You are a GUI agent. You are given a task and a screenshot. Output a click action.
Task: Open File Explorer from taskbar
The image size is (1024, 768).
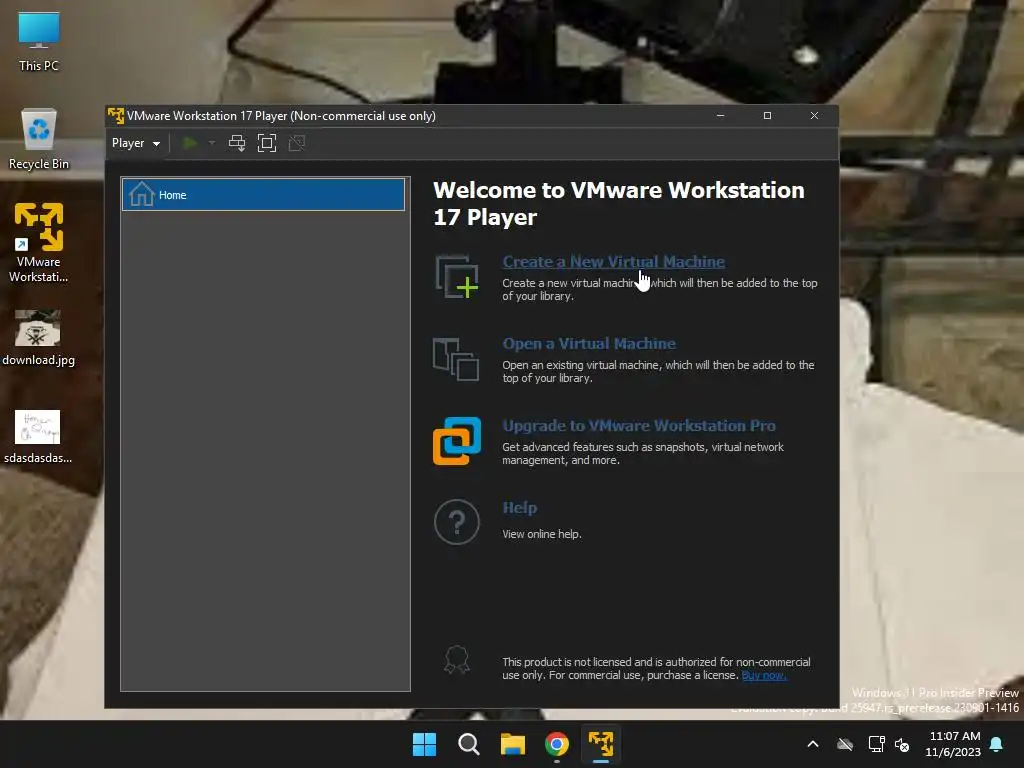coord(513,744)
